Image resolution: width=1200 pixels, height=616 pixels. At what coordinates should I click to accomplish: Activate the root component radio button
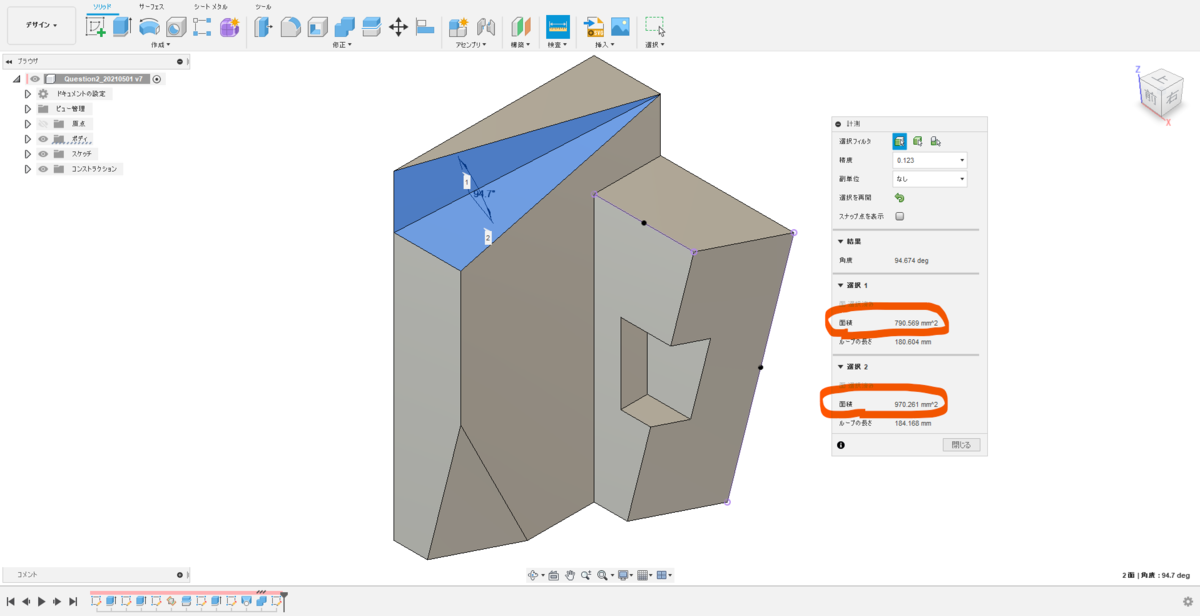pyautogui.click(x=157, y=79)
